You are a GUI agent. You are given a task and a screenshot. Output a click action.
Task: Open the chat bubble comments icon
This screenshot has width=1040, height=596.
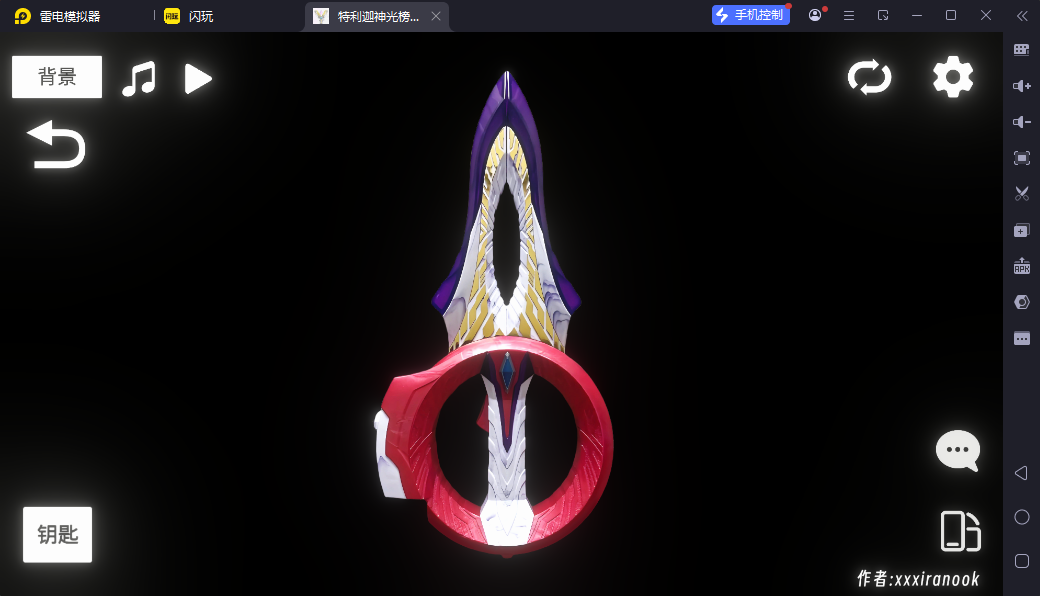pyautogui.click(x=958, y=450)
